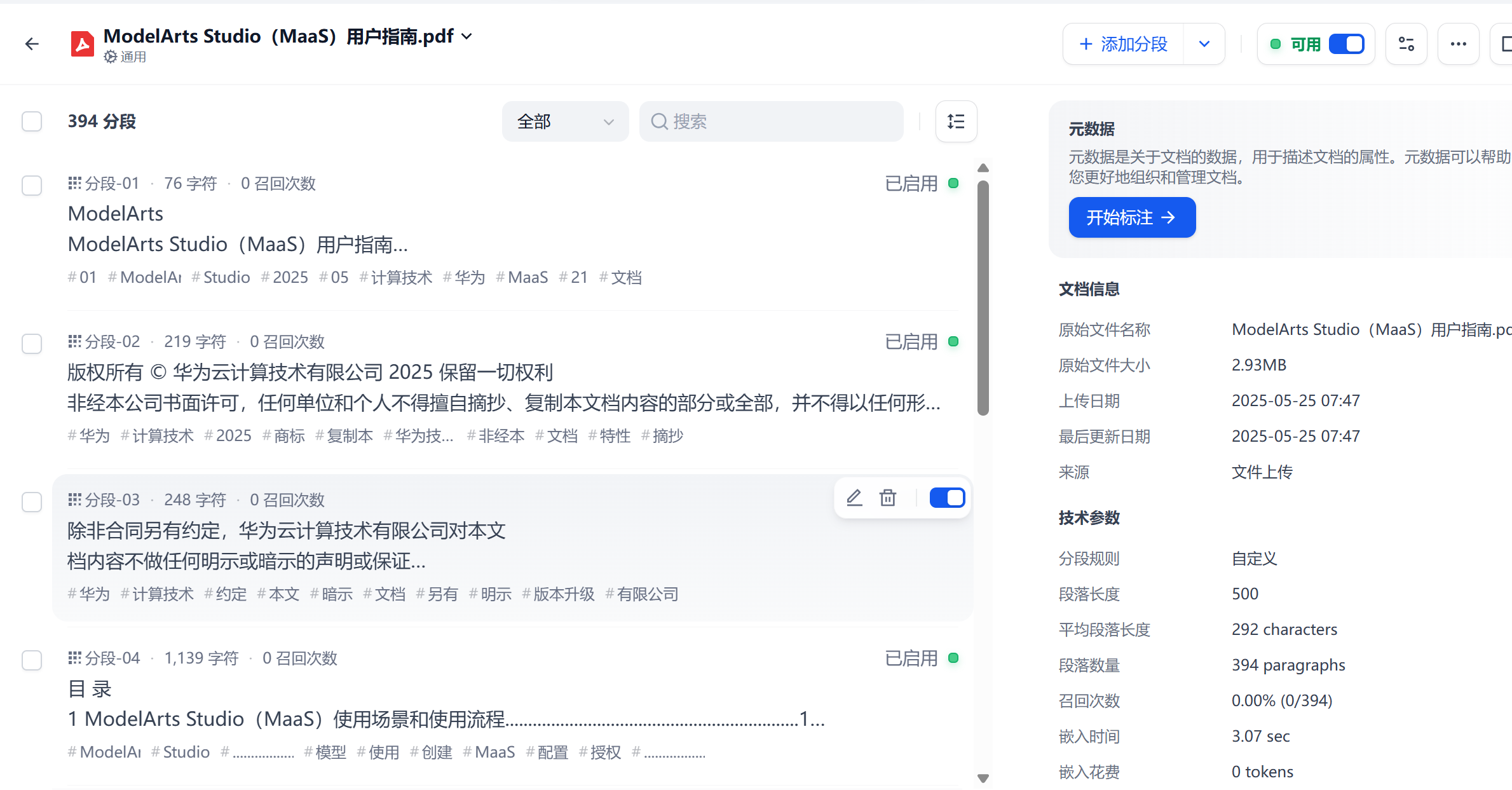The height and width of the screenshot is (790, 1512).
Task: Click green status dot of 分段-01
Action: (953, 183)
